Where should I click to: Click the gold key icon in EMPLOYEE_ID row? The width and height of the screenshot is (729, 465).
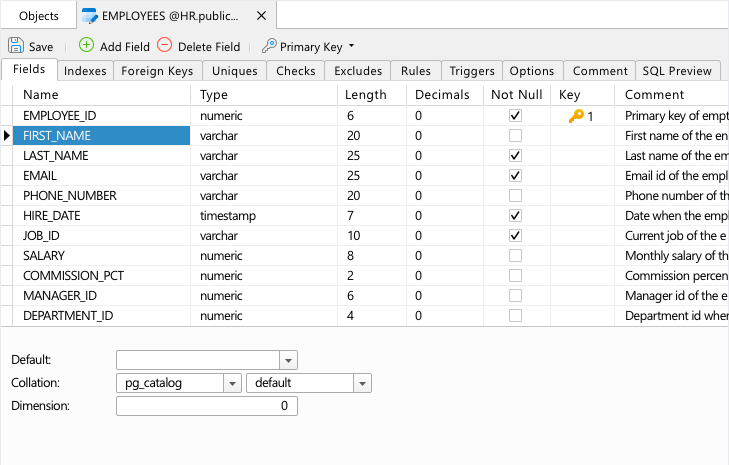click(576, 116)
